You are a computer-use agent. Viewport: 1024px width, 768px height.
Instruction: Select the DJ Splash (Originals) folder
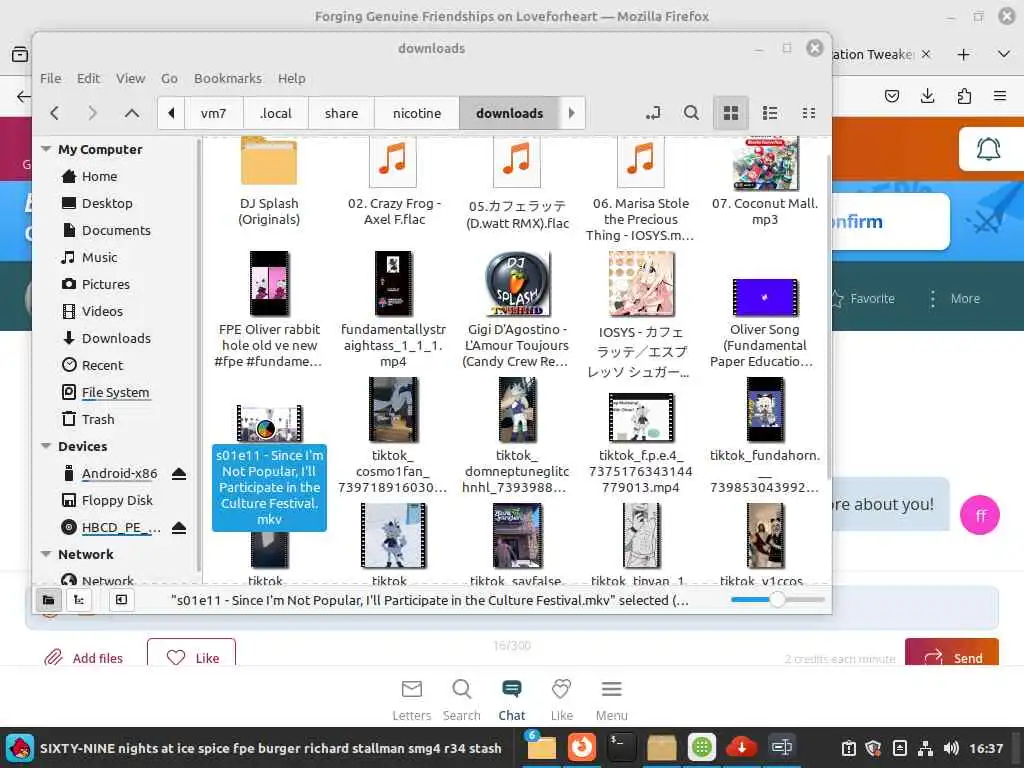click(x=269, y=182)
